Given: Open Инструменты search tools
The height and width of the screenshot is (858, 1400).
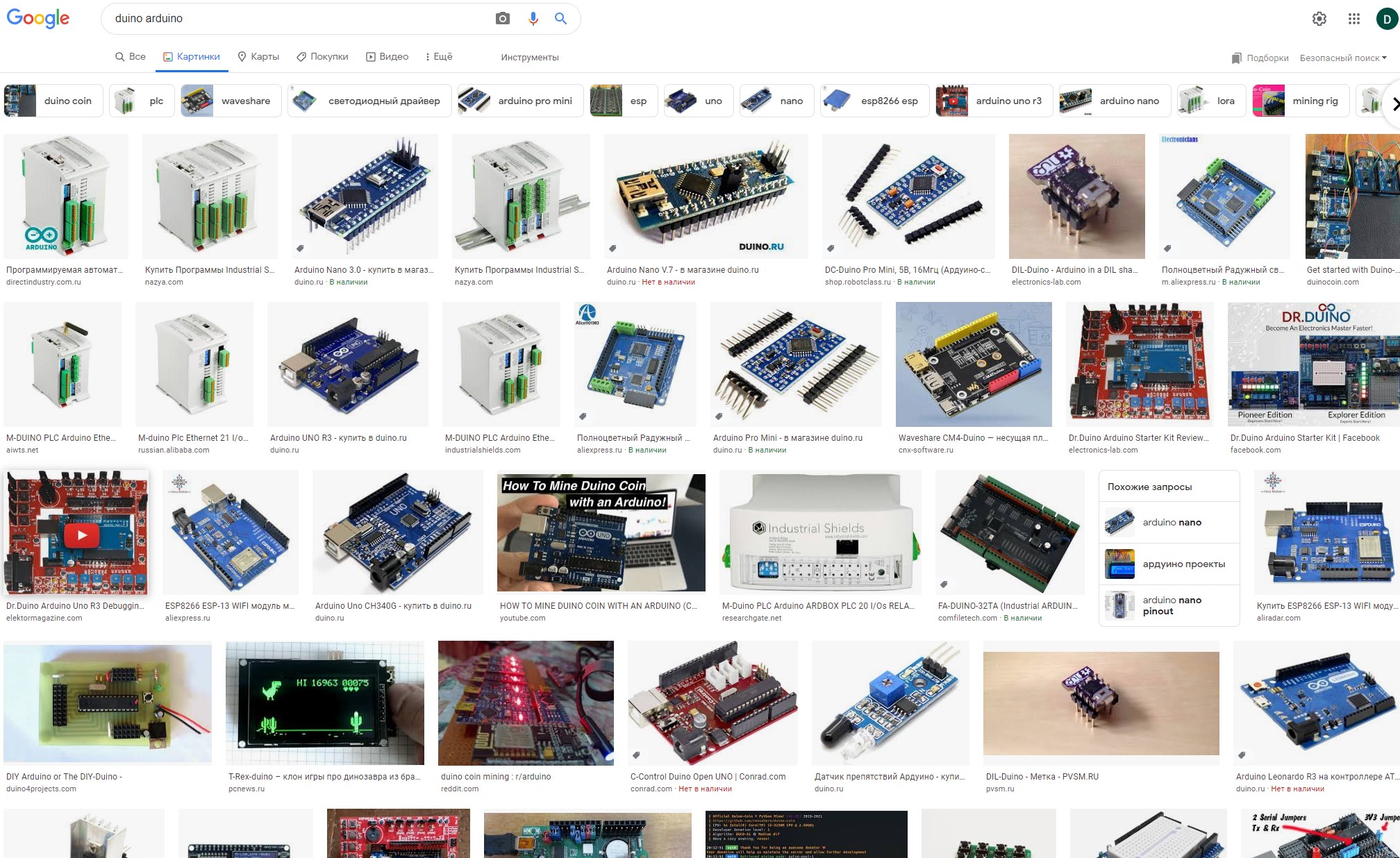Looking at the screenshot, I should point(530,57).
